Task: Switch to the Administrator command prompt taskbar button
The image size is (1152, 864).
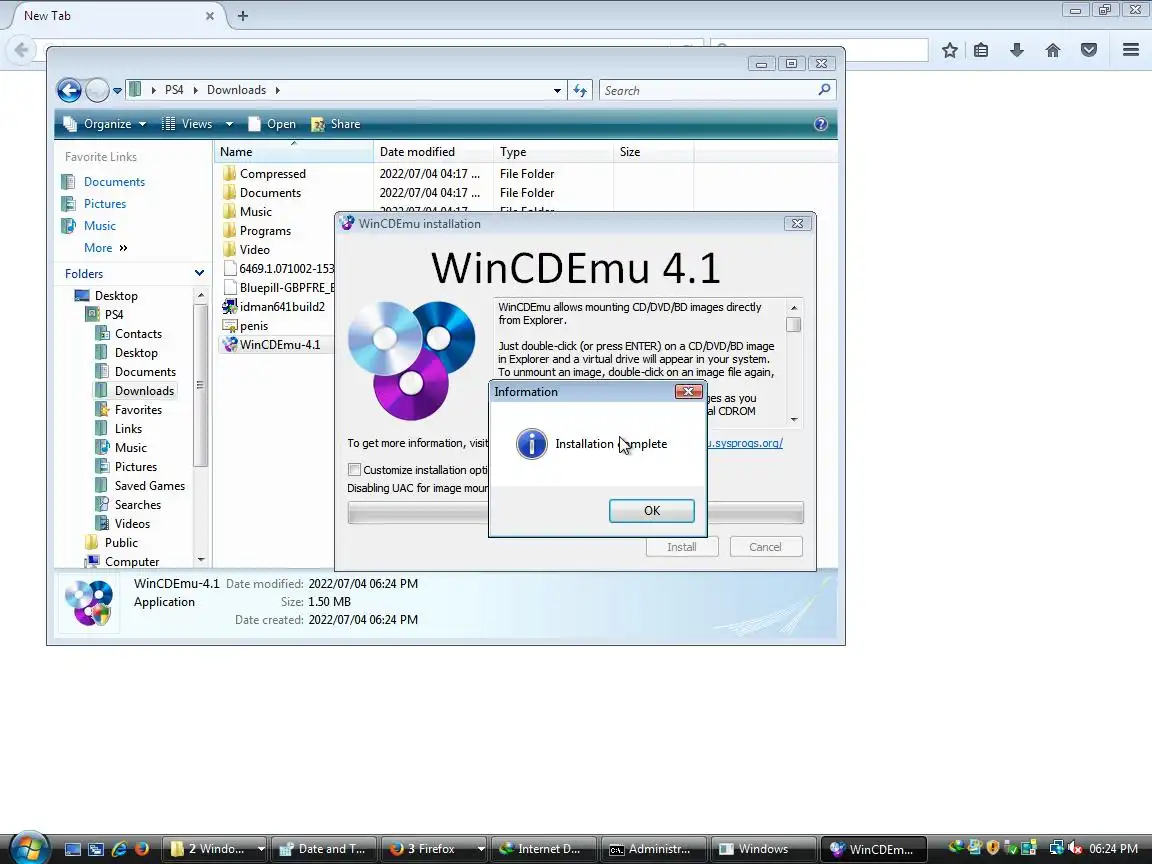Action: click(654, 849)
